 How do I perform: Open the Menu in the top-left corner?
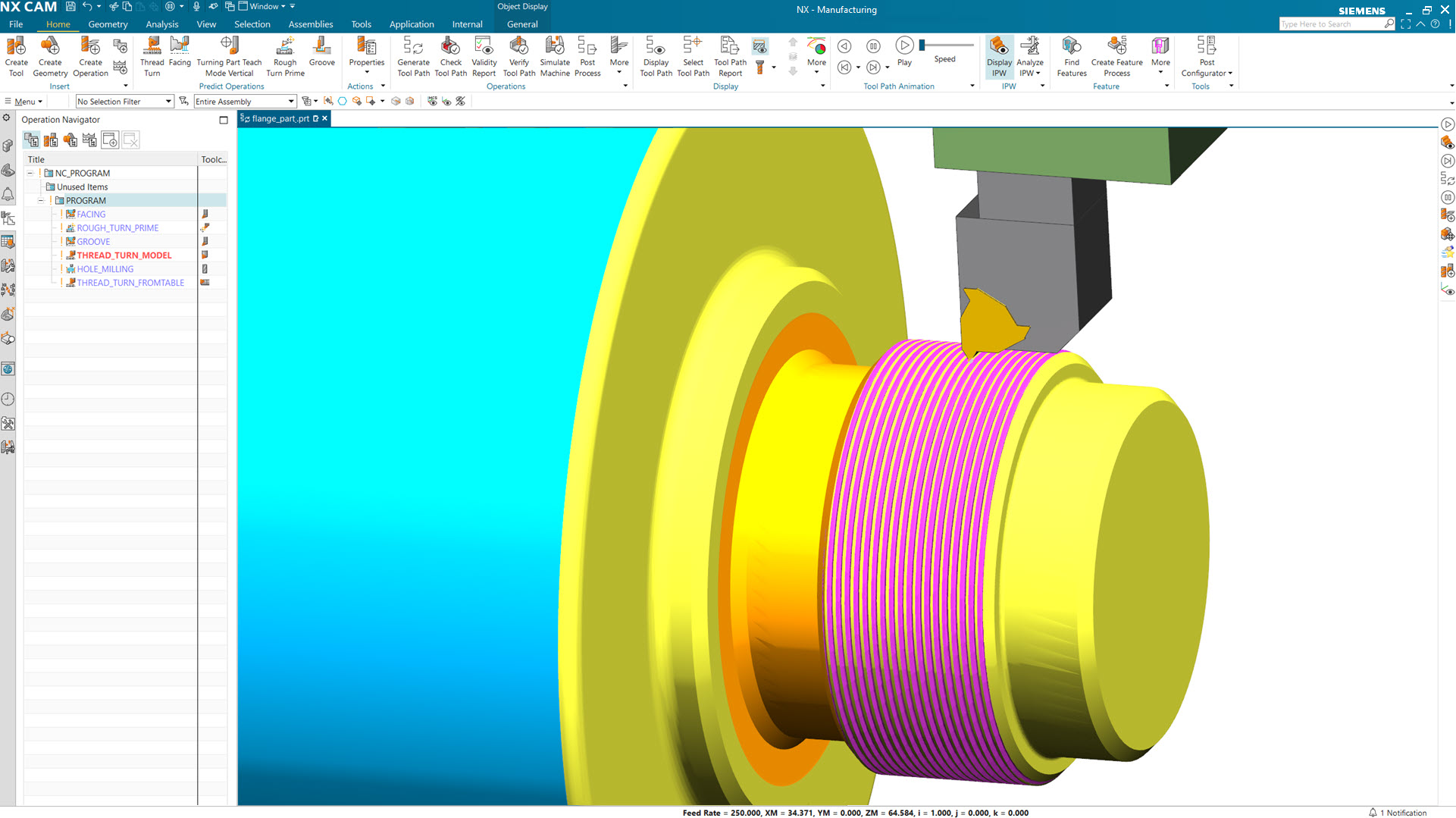click(23, 101)
